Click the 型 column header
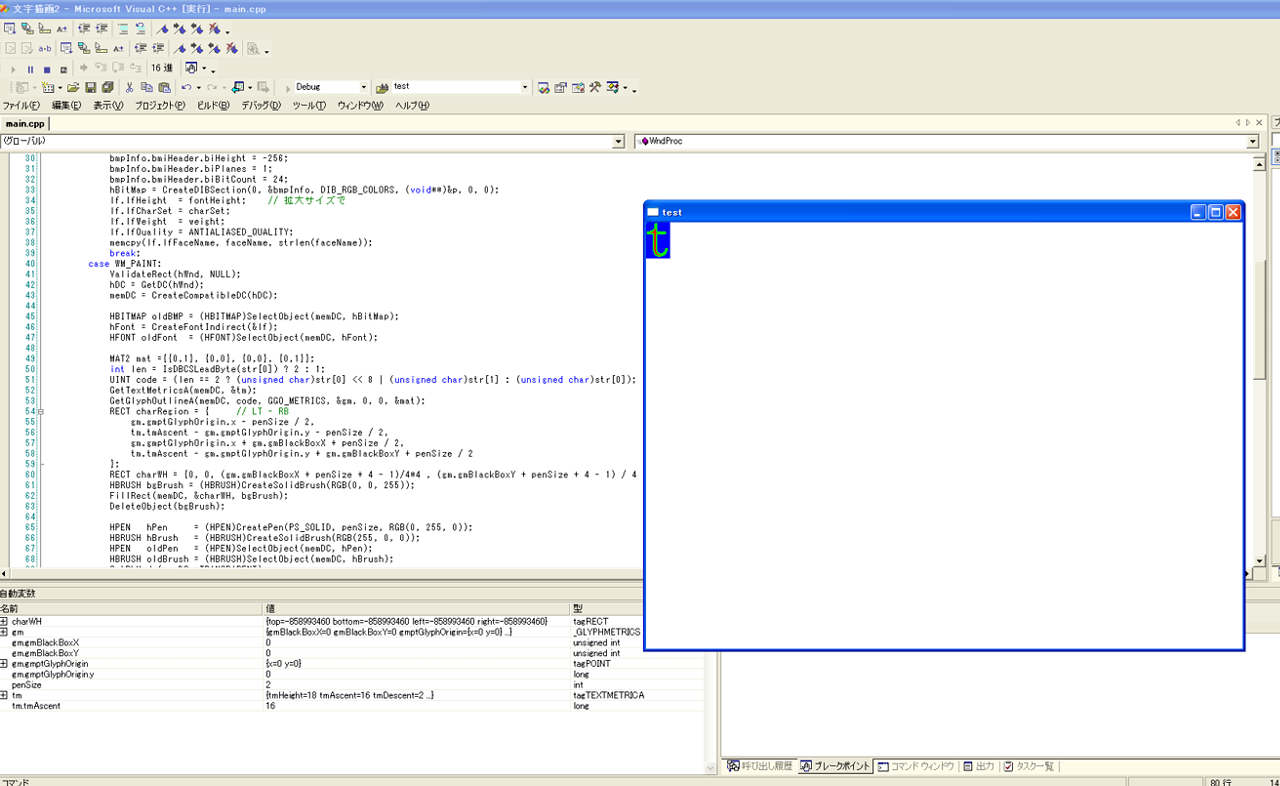The height and width of the screenshot is (786, 1280). click(636, 608)
